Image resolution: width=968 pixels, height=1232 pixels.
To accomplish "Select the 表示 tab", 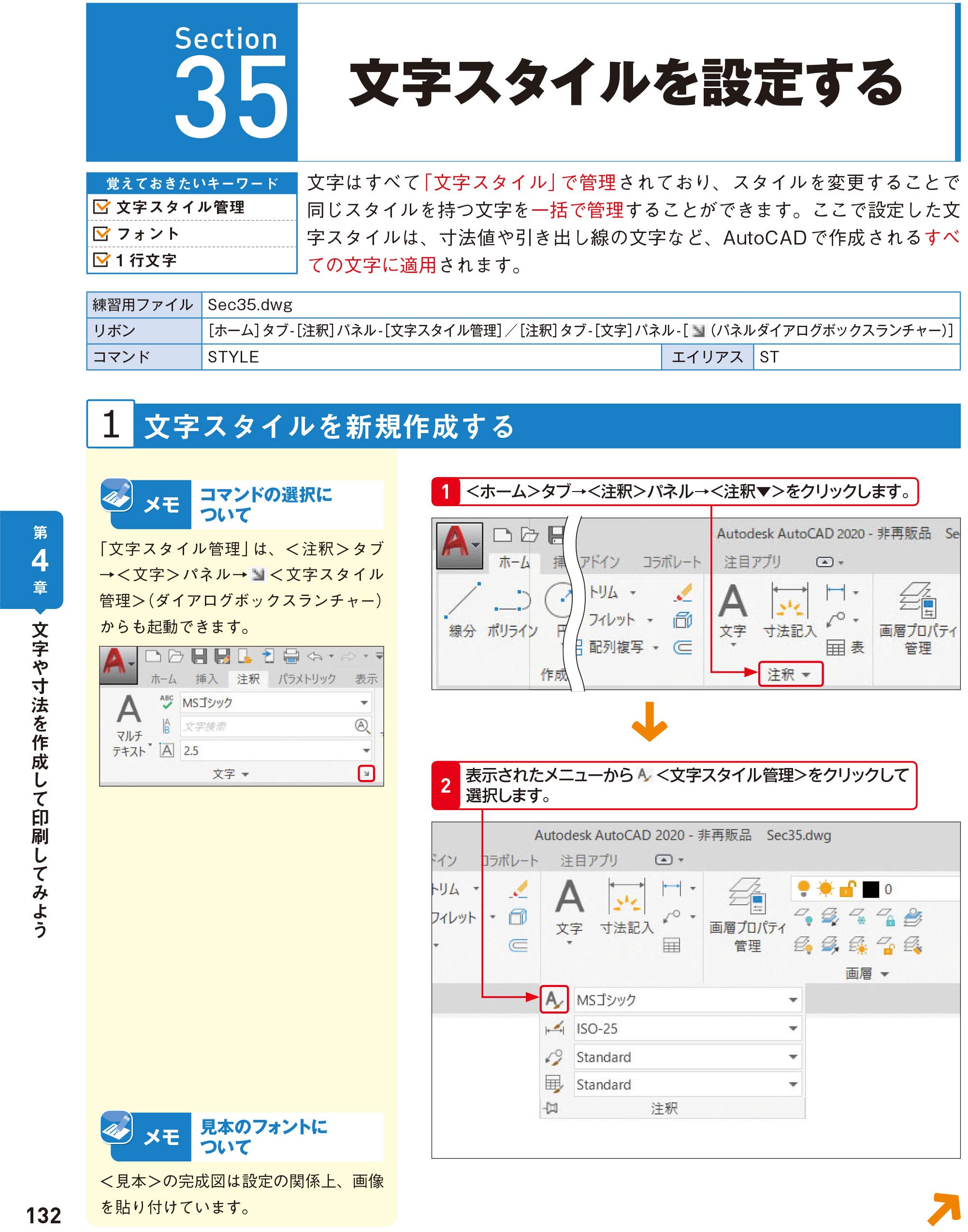I will pyautogui.click(x=366, y=679).
